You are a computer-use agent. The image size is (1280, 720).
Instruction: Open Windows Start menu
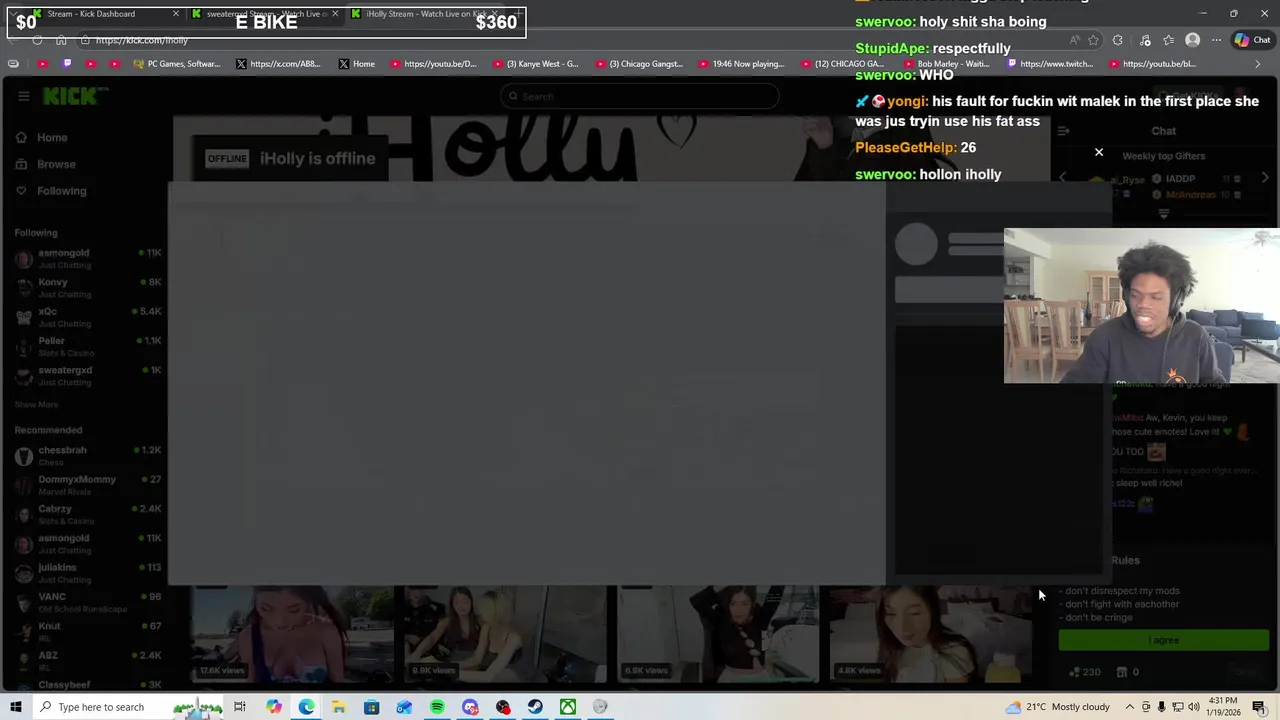(15, 707)
